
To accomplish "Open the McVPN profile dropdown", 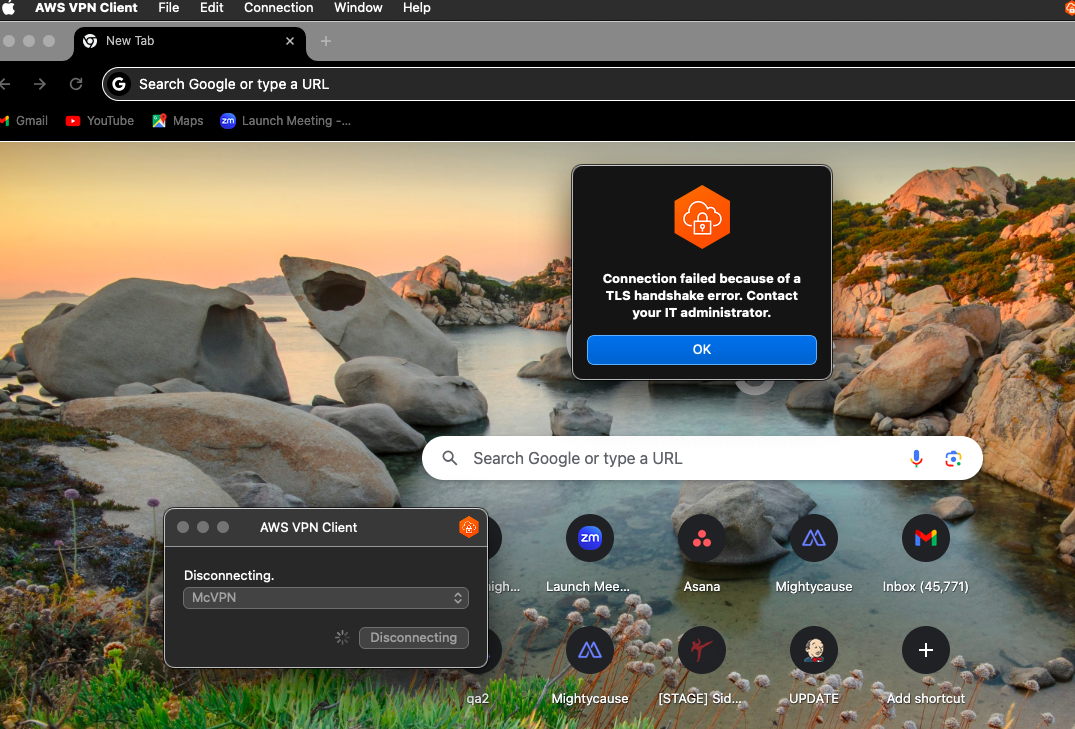I will [326, 598].
